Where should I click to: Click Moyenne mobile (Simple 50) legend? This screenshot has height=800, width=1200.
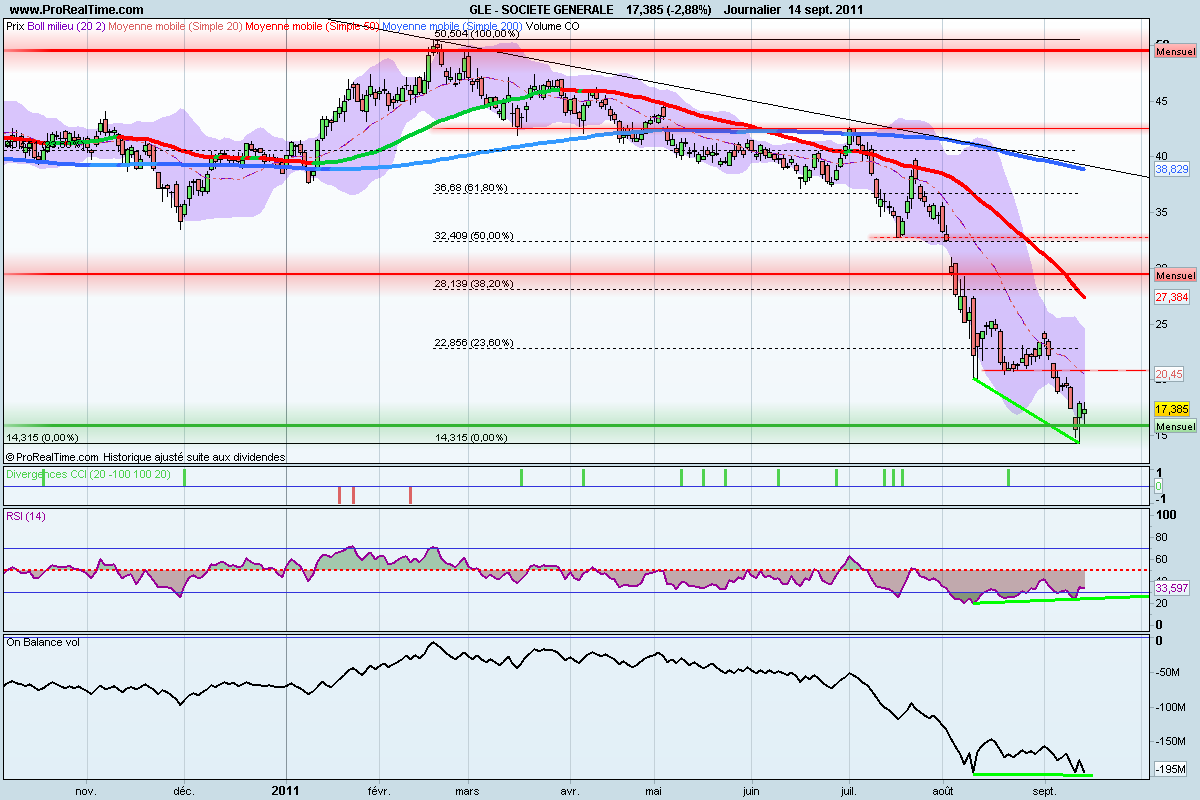[x=312, y=27]
